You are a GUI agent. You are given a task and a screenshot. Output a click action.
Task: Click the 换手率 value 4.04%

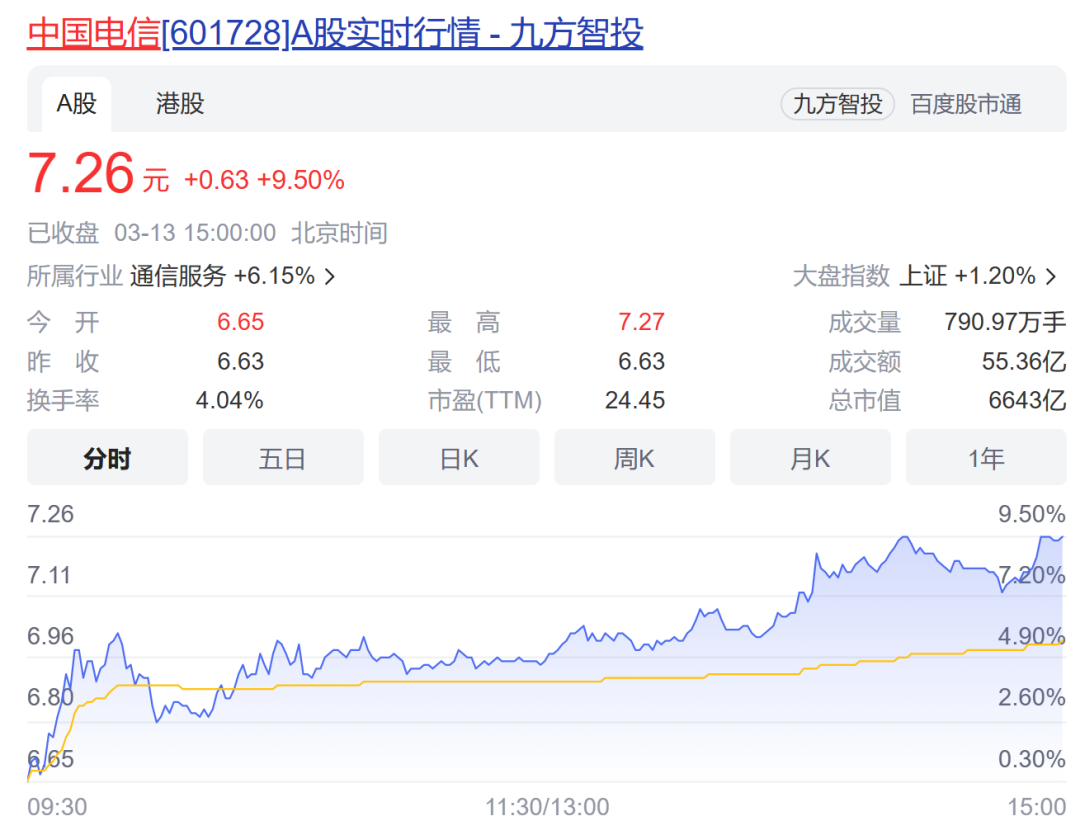click(229, 400)
